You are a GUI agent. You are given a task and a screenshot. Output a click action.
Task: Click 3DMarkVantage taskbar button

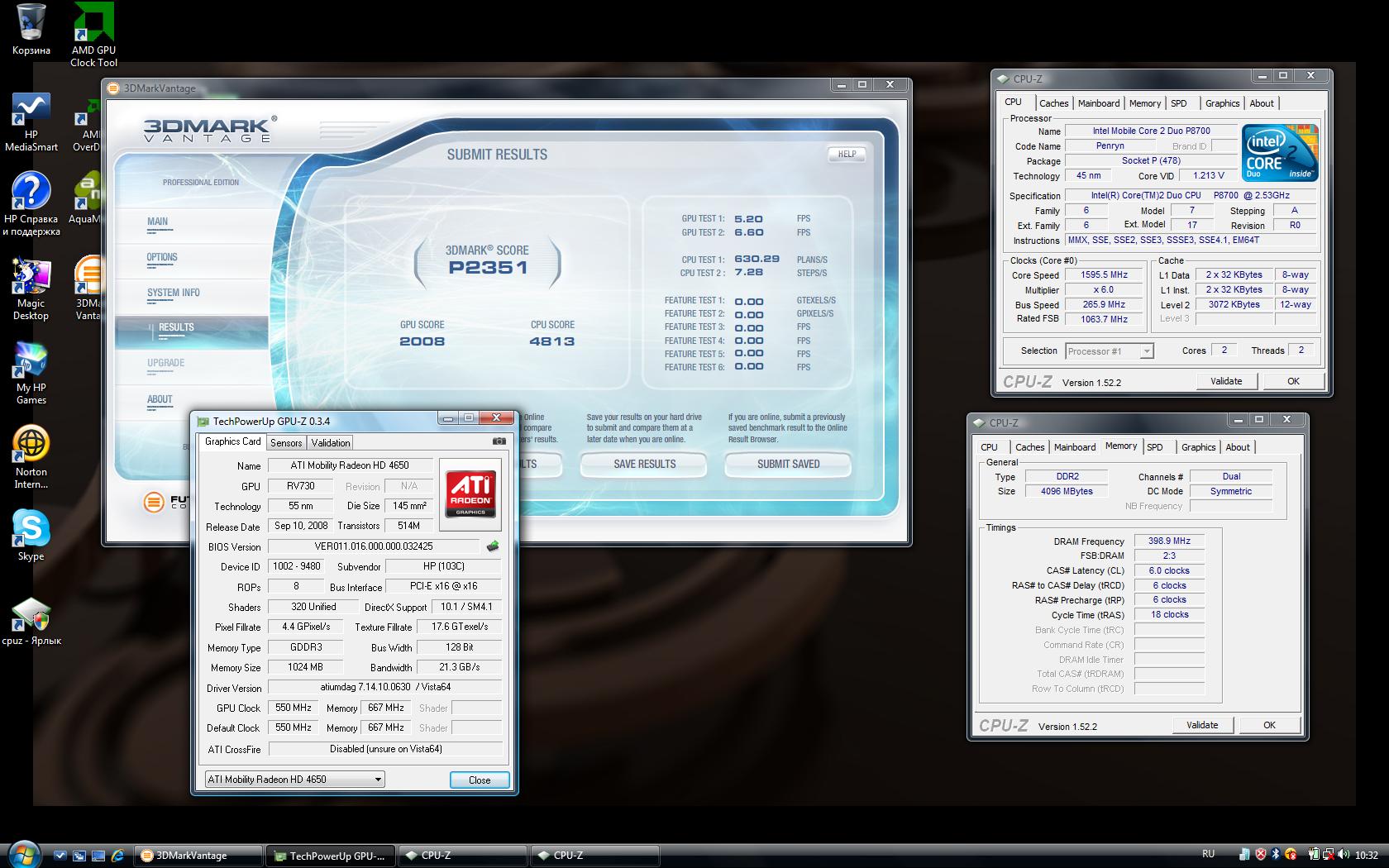(197, 856)
